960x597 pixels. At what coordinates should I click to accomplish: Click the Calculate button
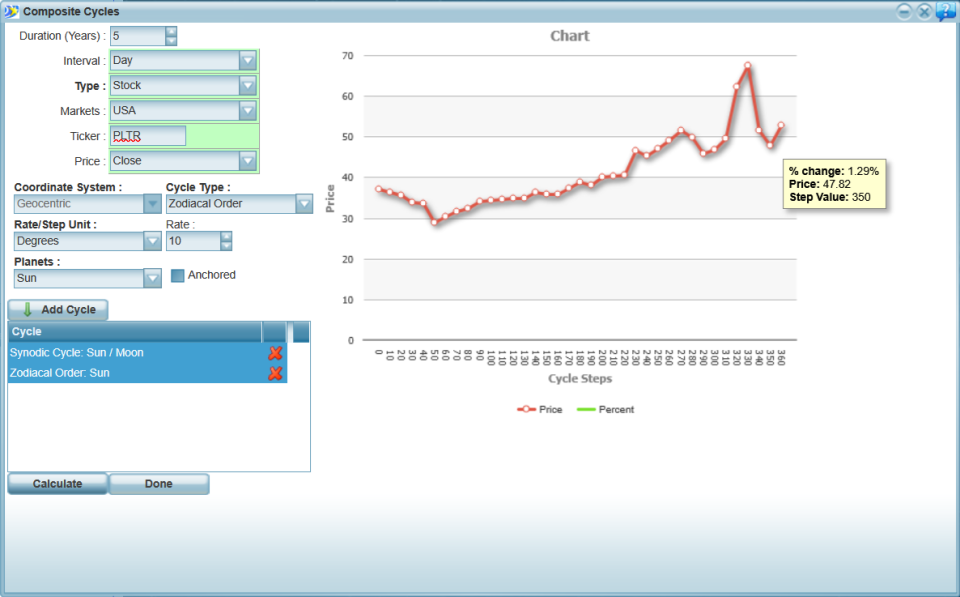[x=58, y=484]
